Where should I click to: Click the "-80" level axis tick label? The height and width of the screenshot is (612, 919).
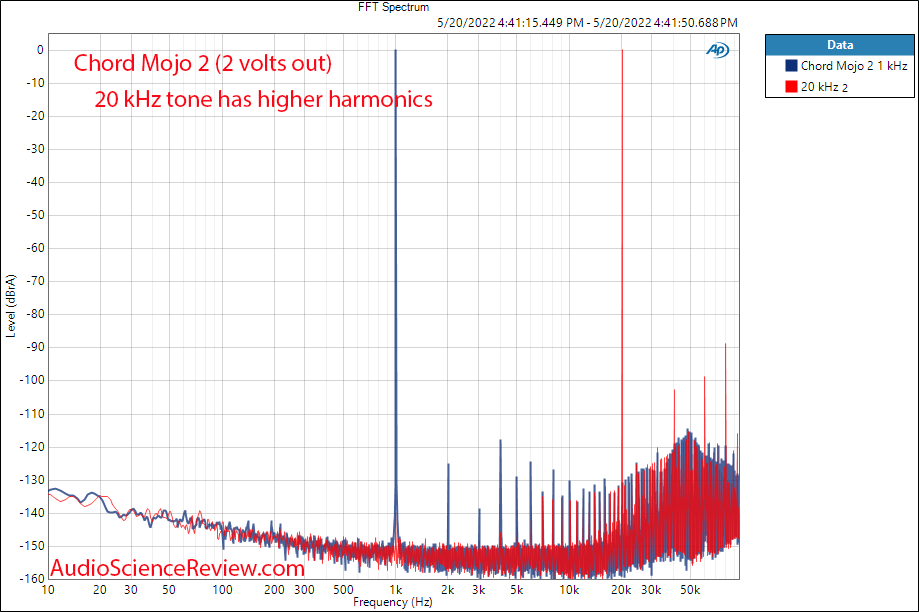click(x=35, y=314)
